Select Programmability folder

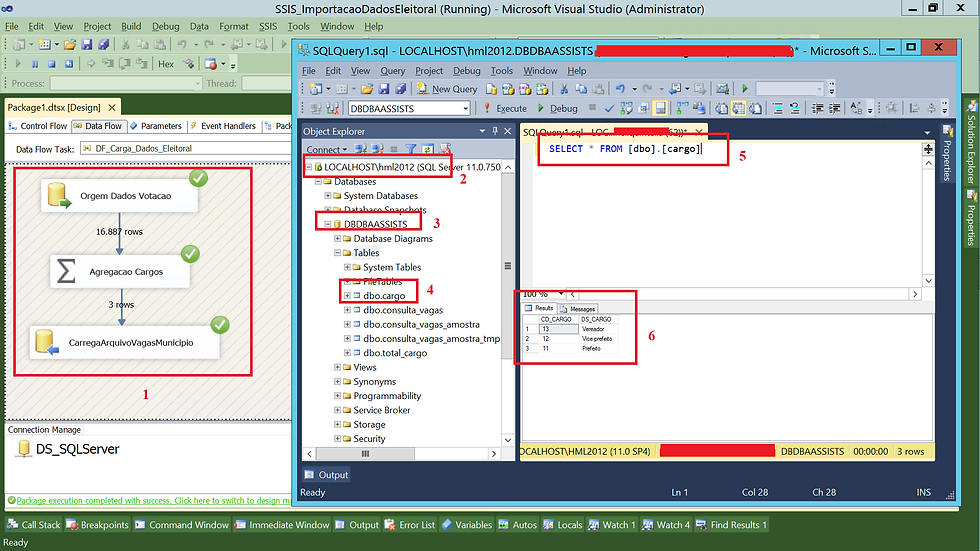pyautogui.click(x=387, y=396)
